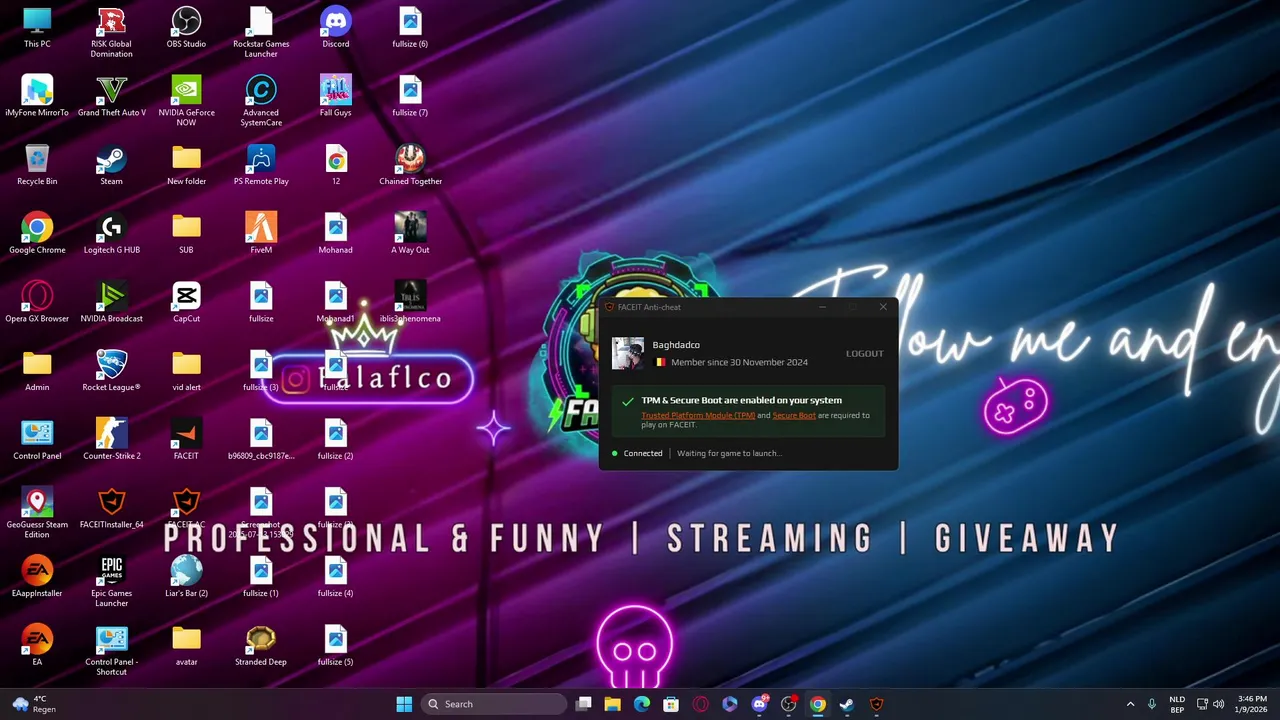Select FACEITInstaller_64 desktop icon

(111, 508)
